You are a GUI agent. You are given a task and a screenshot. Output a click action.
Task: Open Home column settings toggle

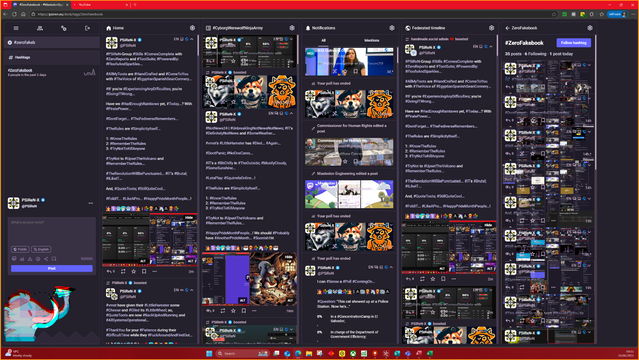tap(192, 28)
